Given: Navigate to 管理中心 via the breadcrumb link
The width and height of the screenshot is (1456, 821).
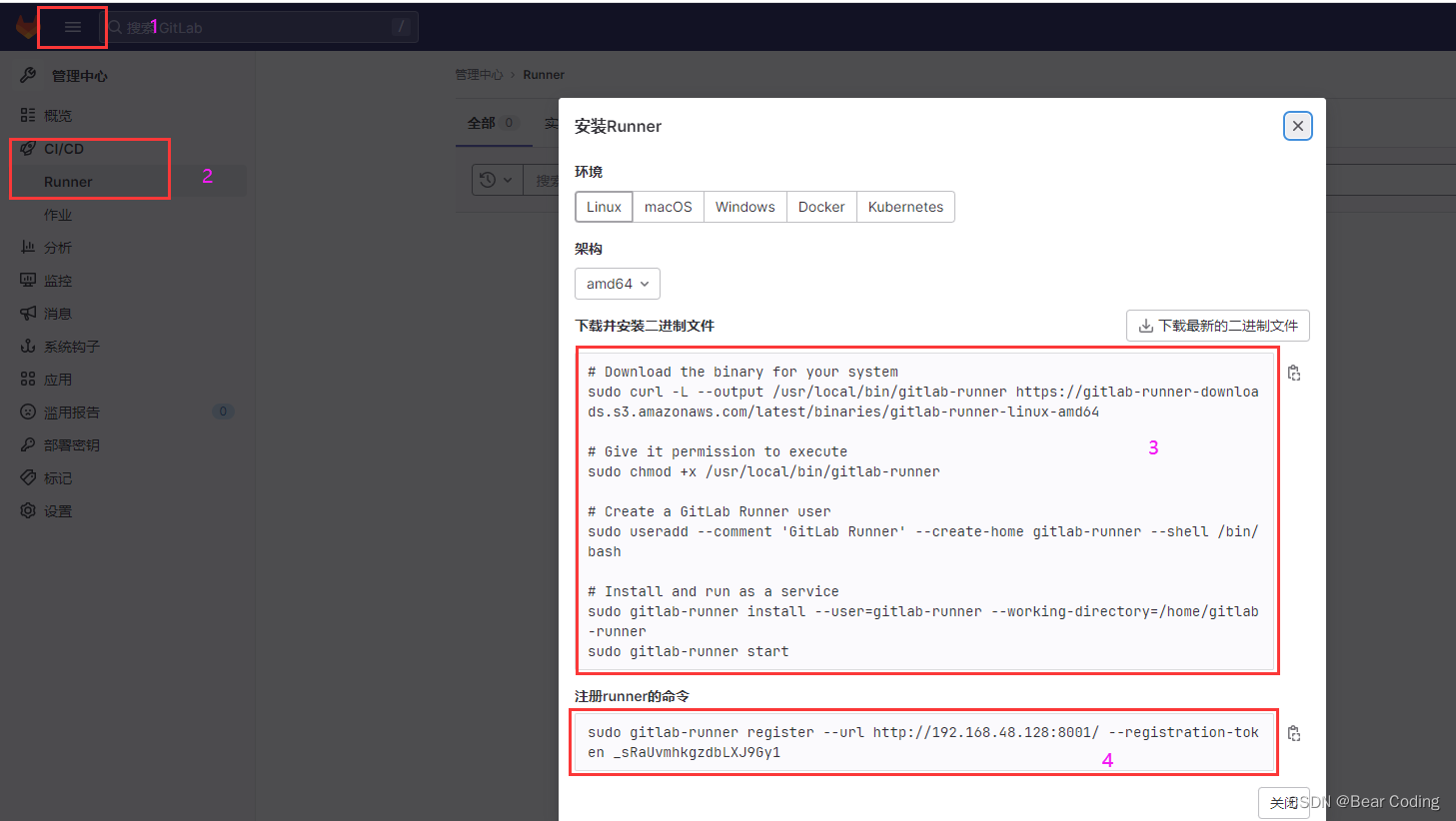Looking at the screenshot, I should click(478, 74).
